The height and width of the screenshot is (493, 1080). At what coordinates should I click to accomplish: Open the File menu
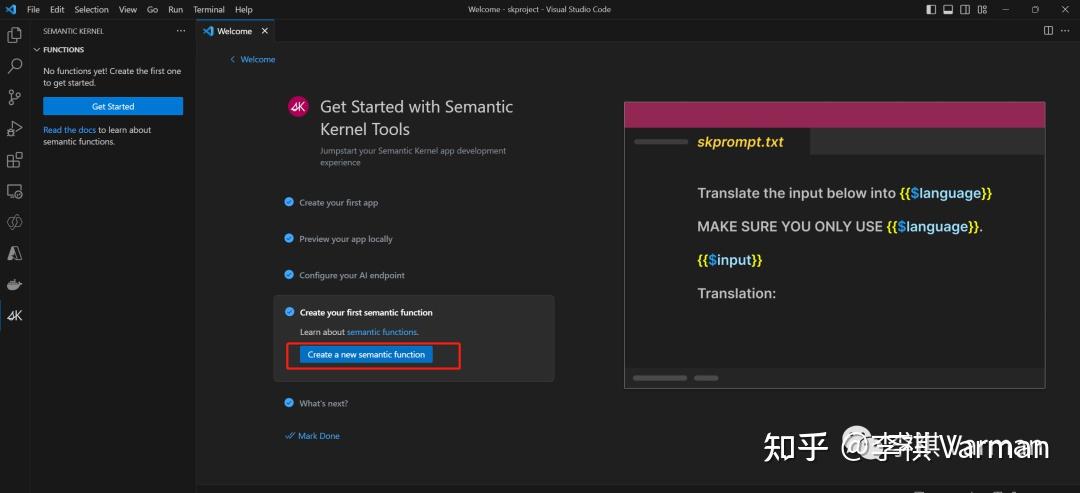point(33,10)
